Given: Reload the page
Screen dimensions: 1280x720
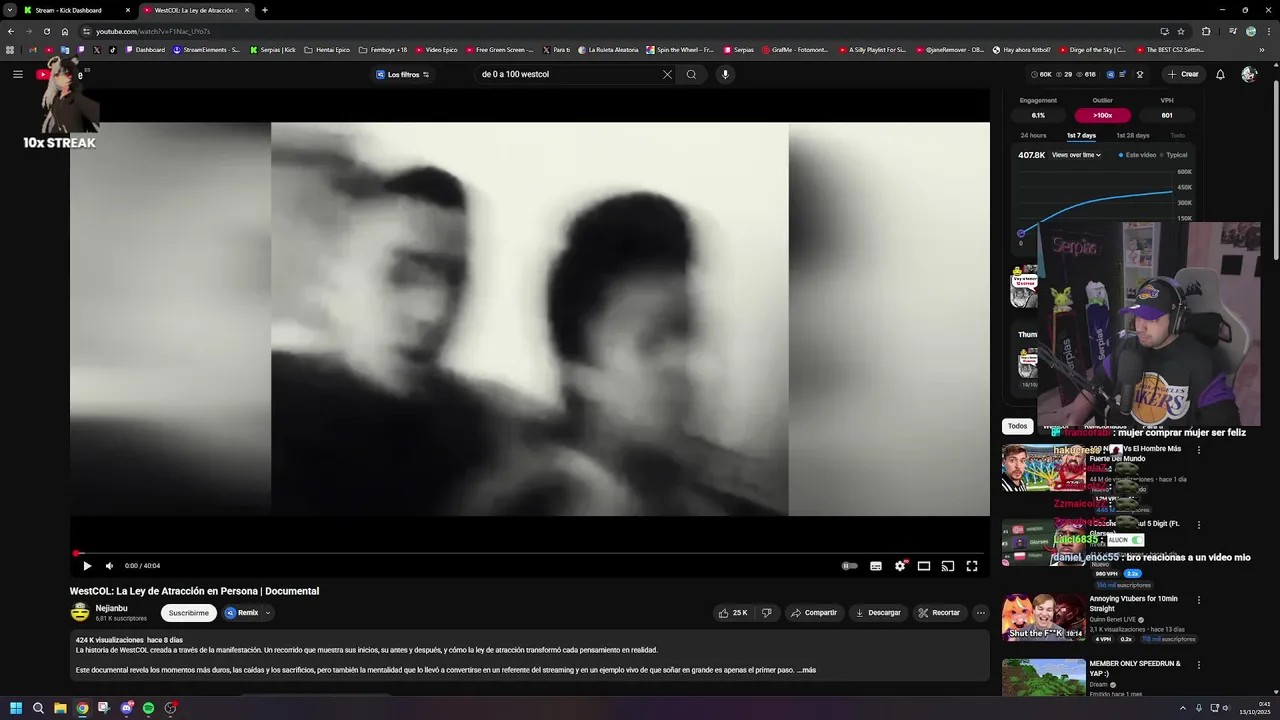Looking at the screenshot, I should point(46,31).
